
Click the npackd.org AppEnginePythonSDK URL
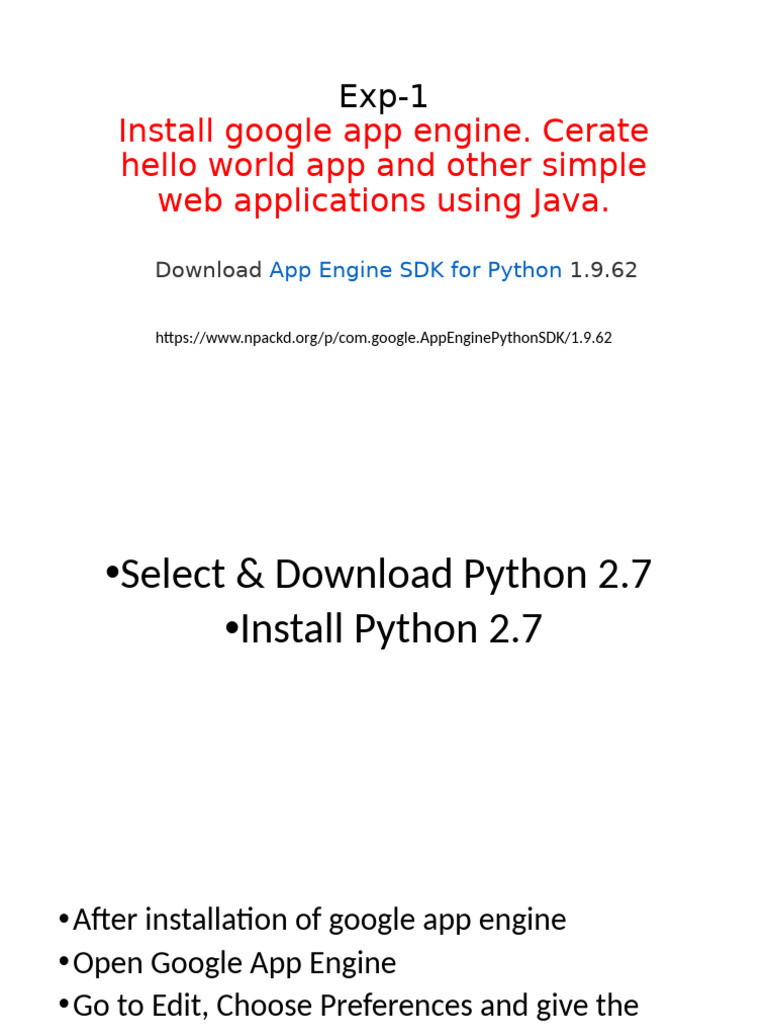tap(383, 338)
